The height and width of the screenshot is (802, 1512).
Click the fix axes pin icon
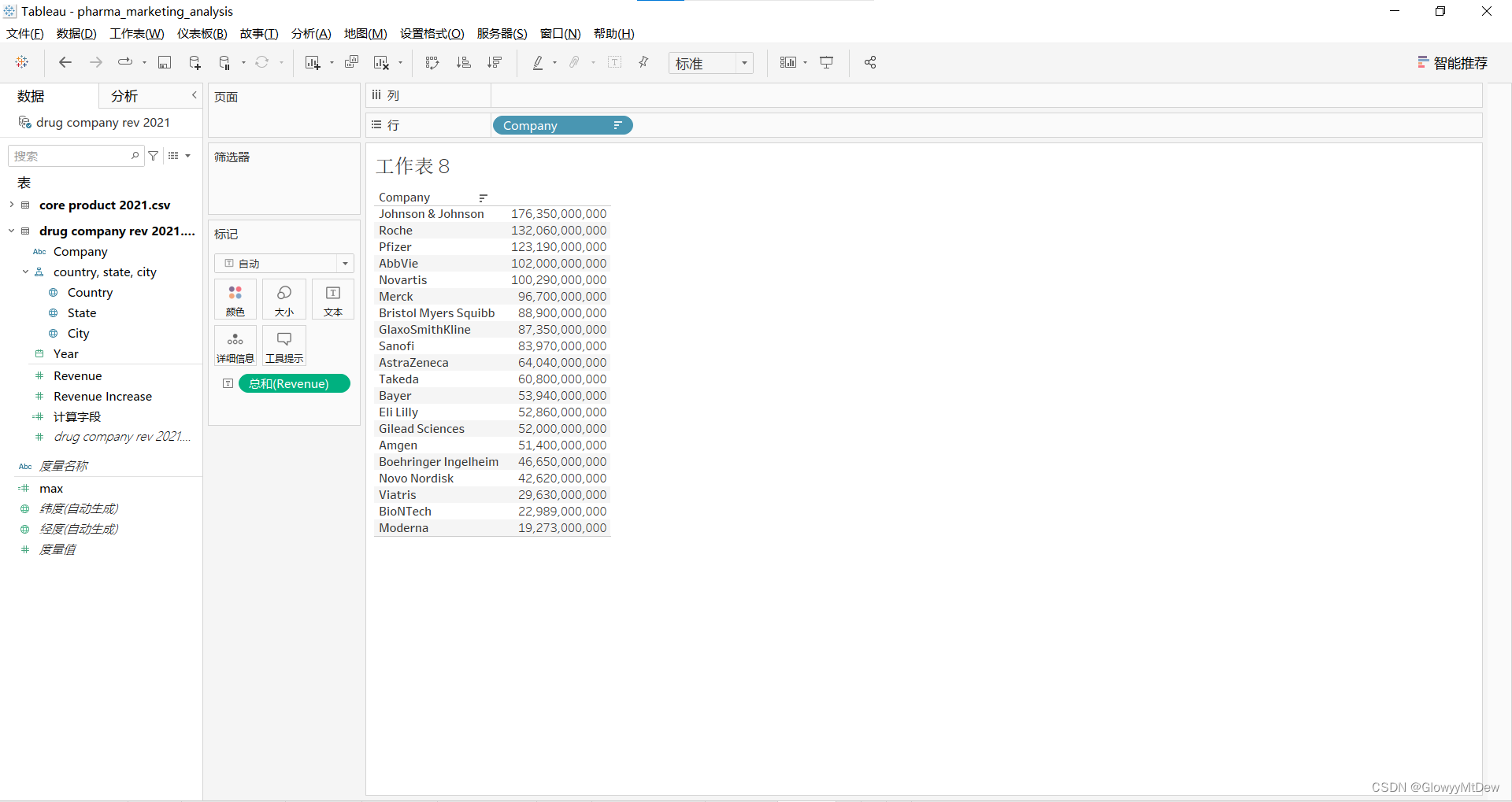644,62
